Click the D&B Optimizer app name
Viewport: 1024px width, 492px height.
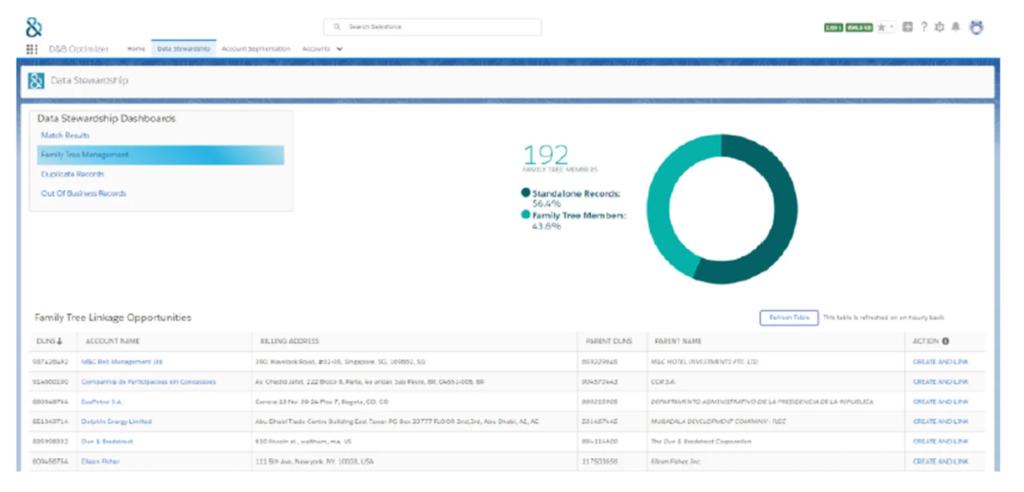point(79,49)
